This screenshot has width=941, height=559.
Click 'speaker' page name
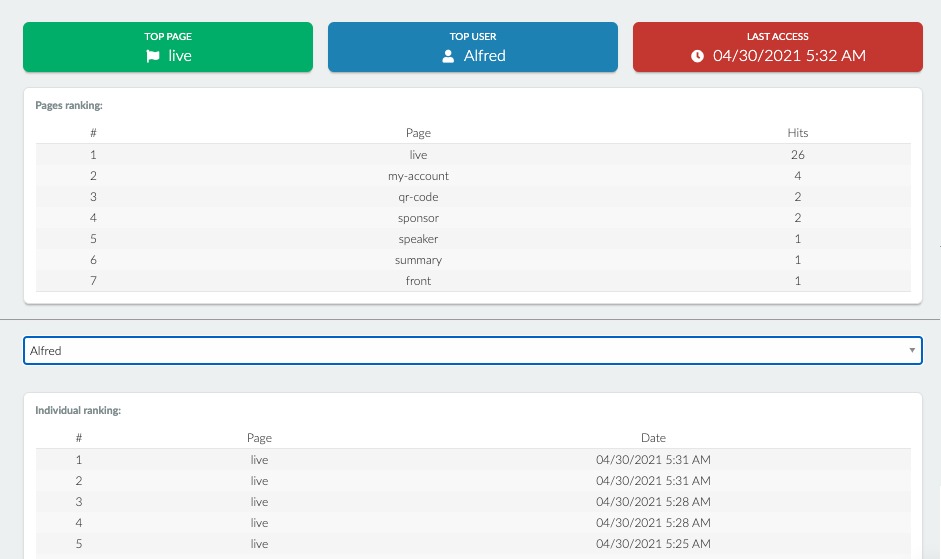tap(418, 239)
